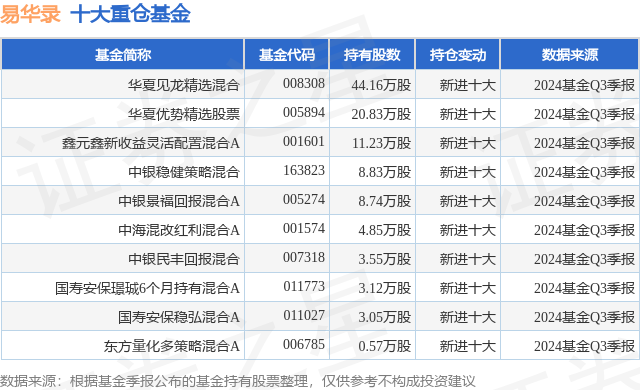The width and height of the screenshot is (640, 390).
Task: Click the 8.74万股 holding value
Action: 384,201
